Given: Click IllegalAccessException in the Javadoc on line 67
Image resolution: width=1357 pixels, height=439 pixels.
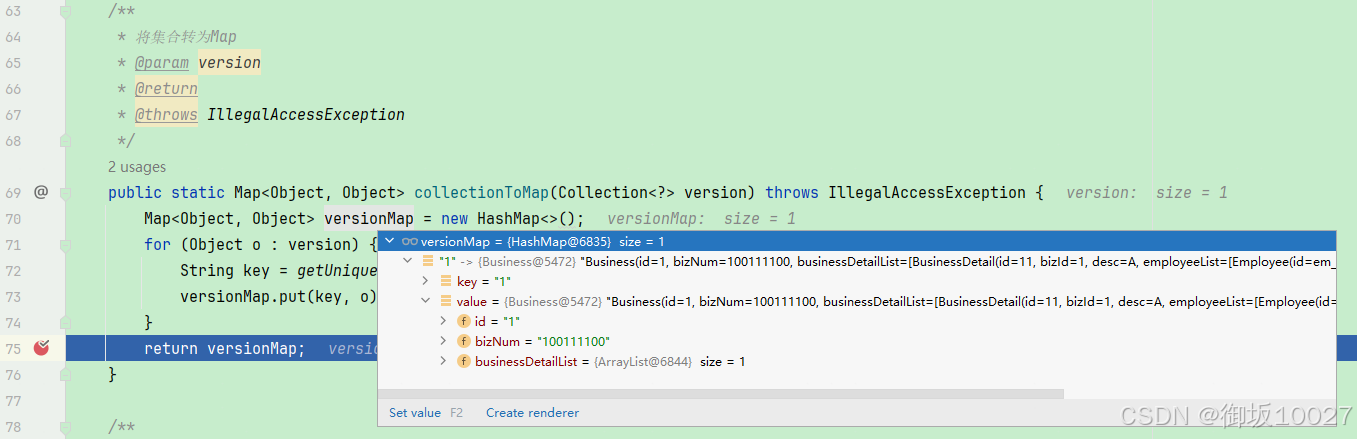Looking at the screenshot, I should coord(306,115).
